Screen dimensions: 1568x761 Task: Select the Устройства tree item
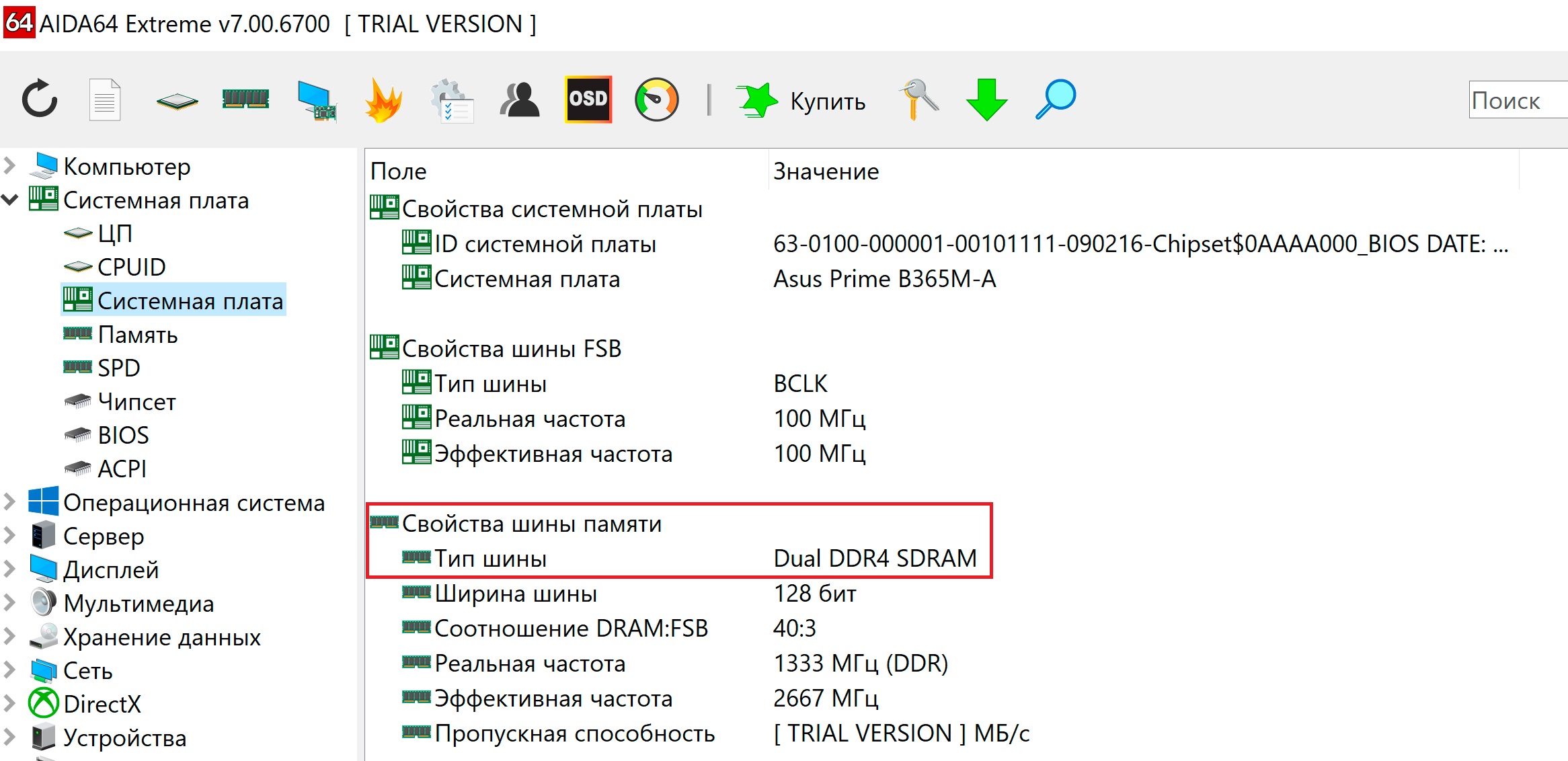108,737
